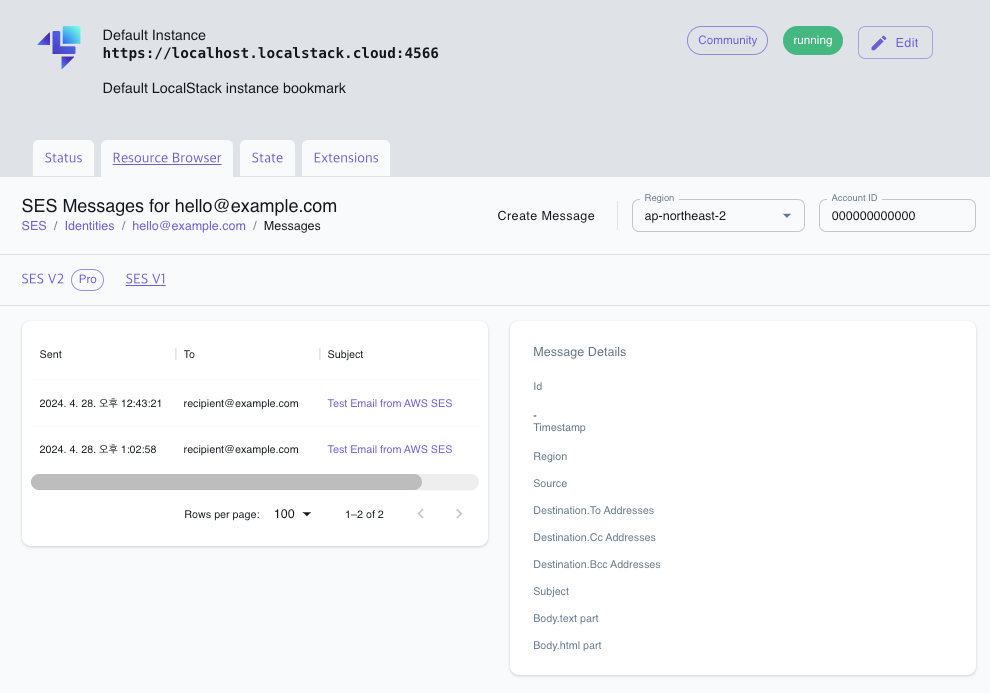Click the timestamp 2024. 4. 28. 오후 12:43:21

(x=100, y=403)
